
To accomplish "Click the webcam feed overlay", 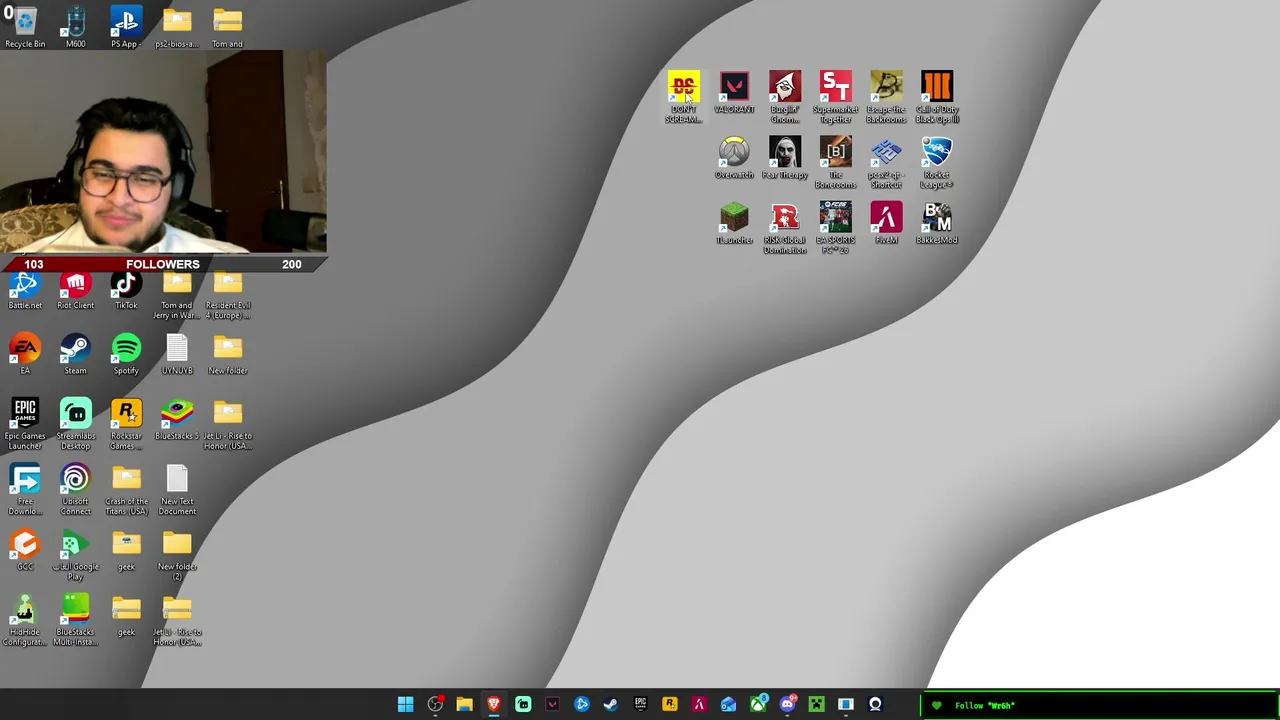I will [163, 153].
